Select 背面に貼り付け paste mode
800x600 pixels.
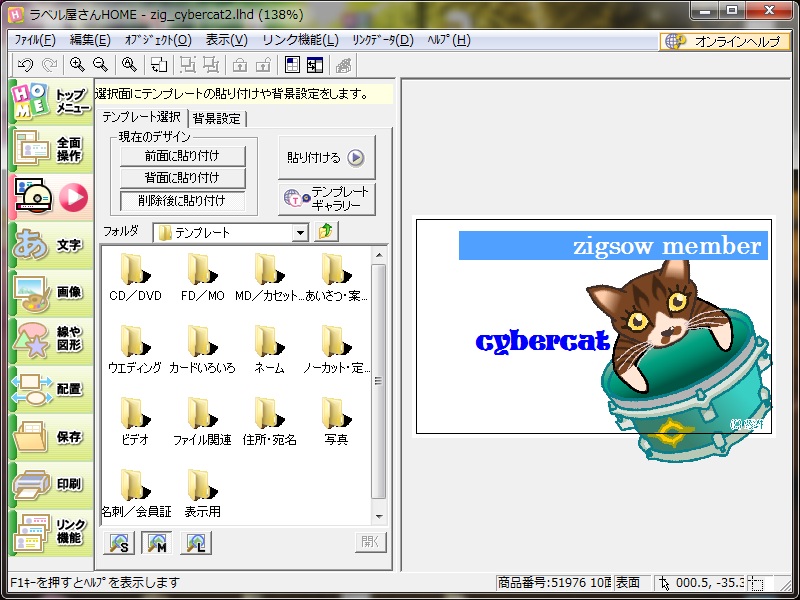click(182, 179)
